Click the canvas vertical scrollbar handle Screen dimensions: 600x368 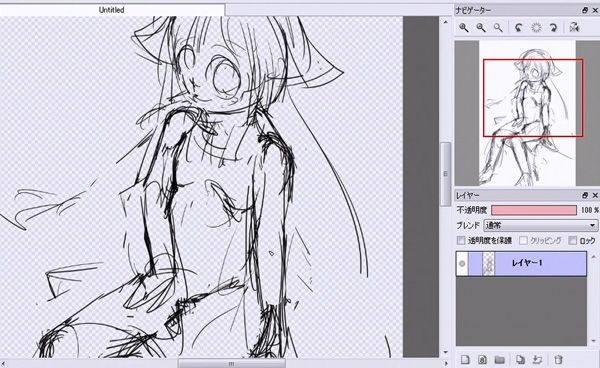point(445,174)
